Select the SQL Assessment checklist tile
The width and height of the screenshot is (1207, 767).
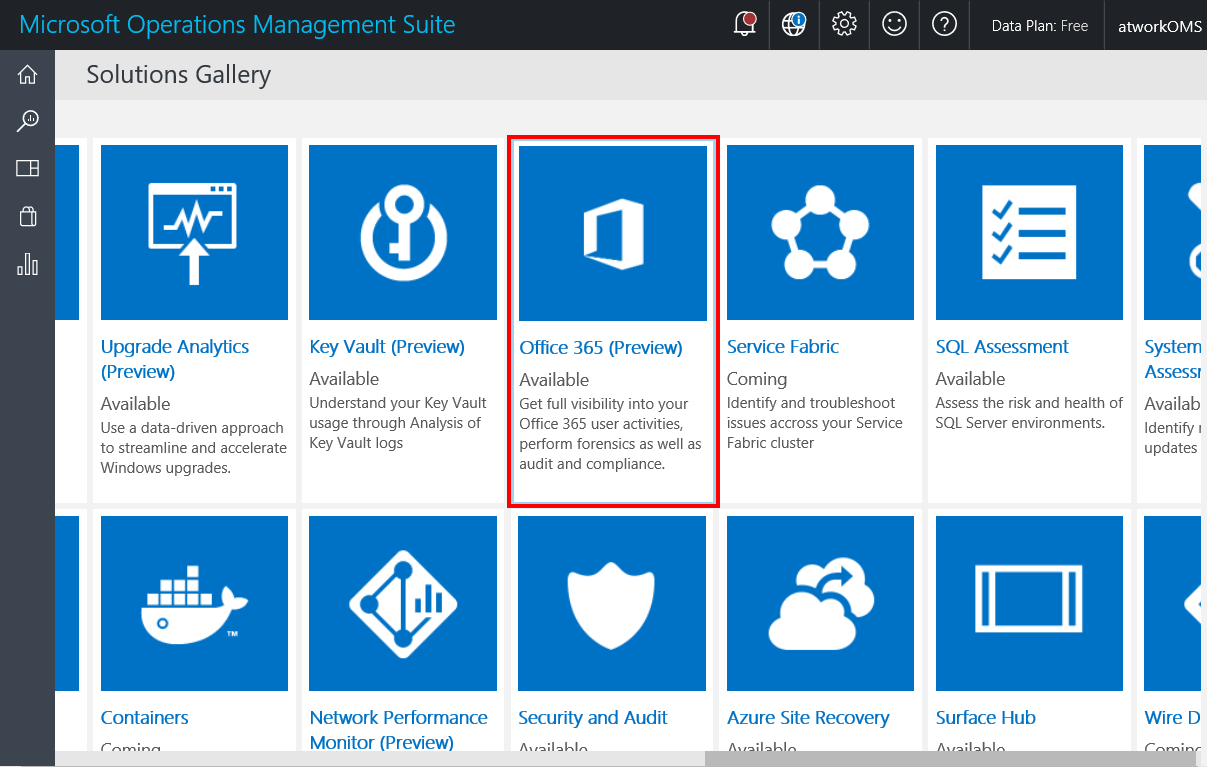coord(1029,232)
